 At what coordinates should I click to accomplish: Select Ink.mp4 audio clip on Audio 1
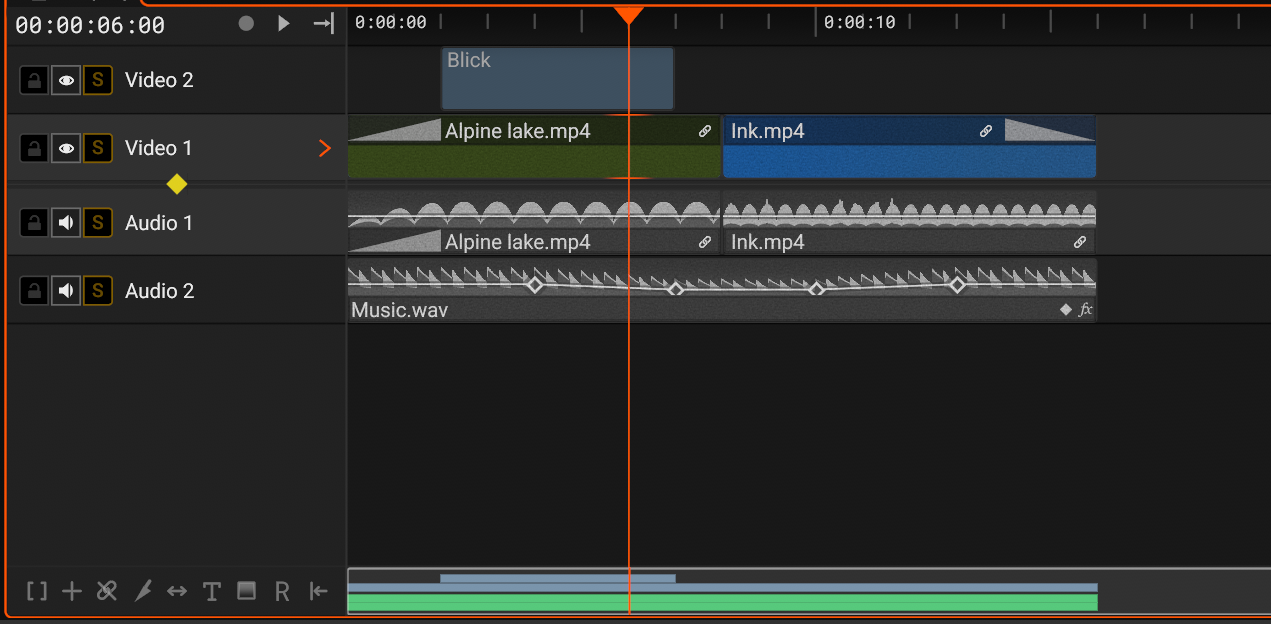pyautogui.click(x=909, y=222)
